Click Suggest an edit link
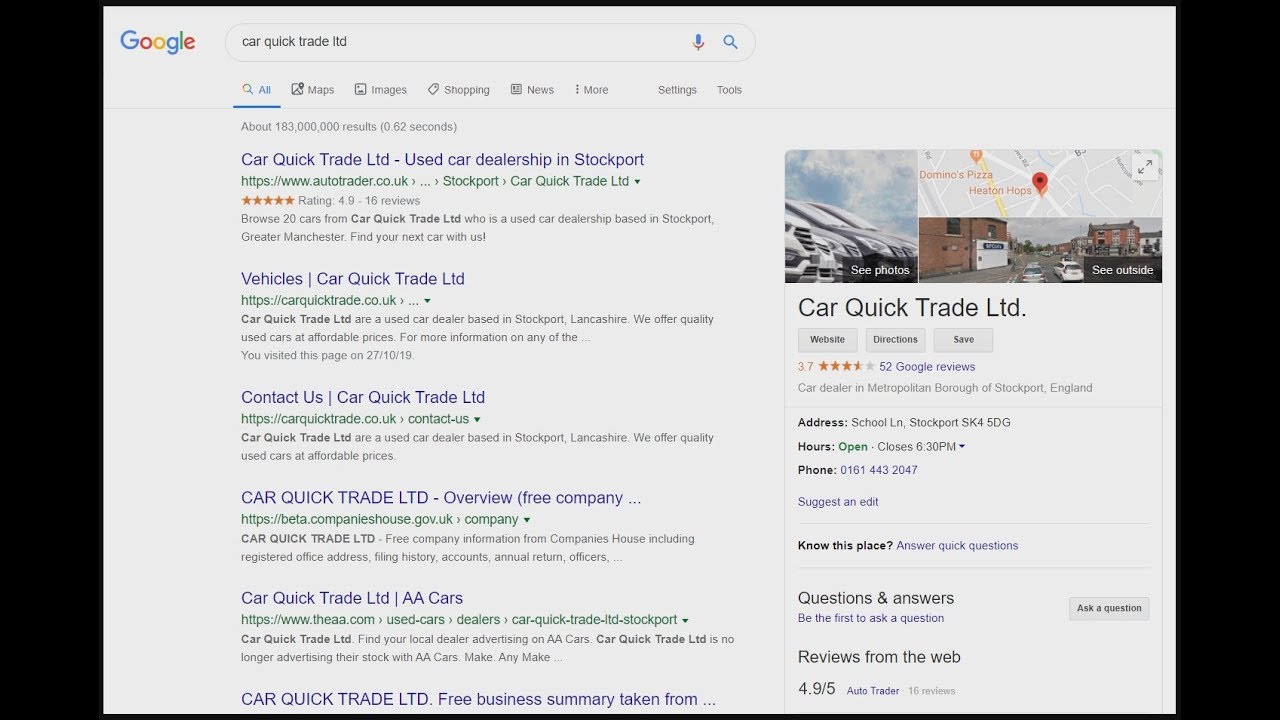Image resolution: width=1280 pixels, height=720 pixels. pos(838,502)
